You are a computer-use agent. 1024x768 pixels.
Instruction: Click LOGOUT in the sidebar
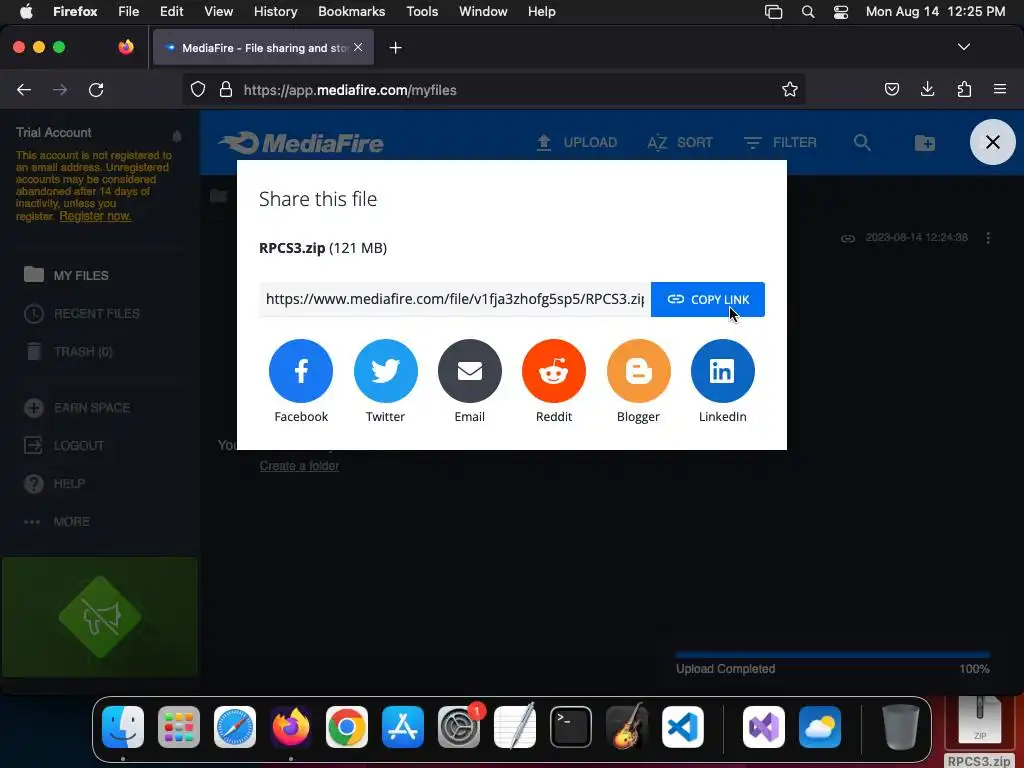[64, 445]
